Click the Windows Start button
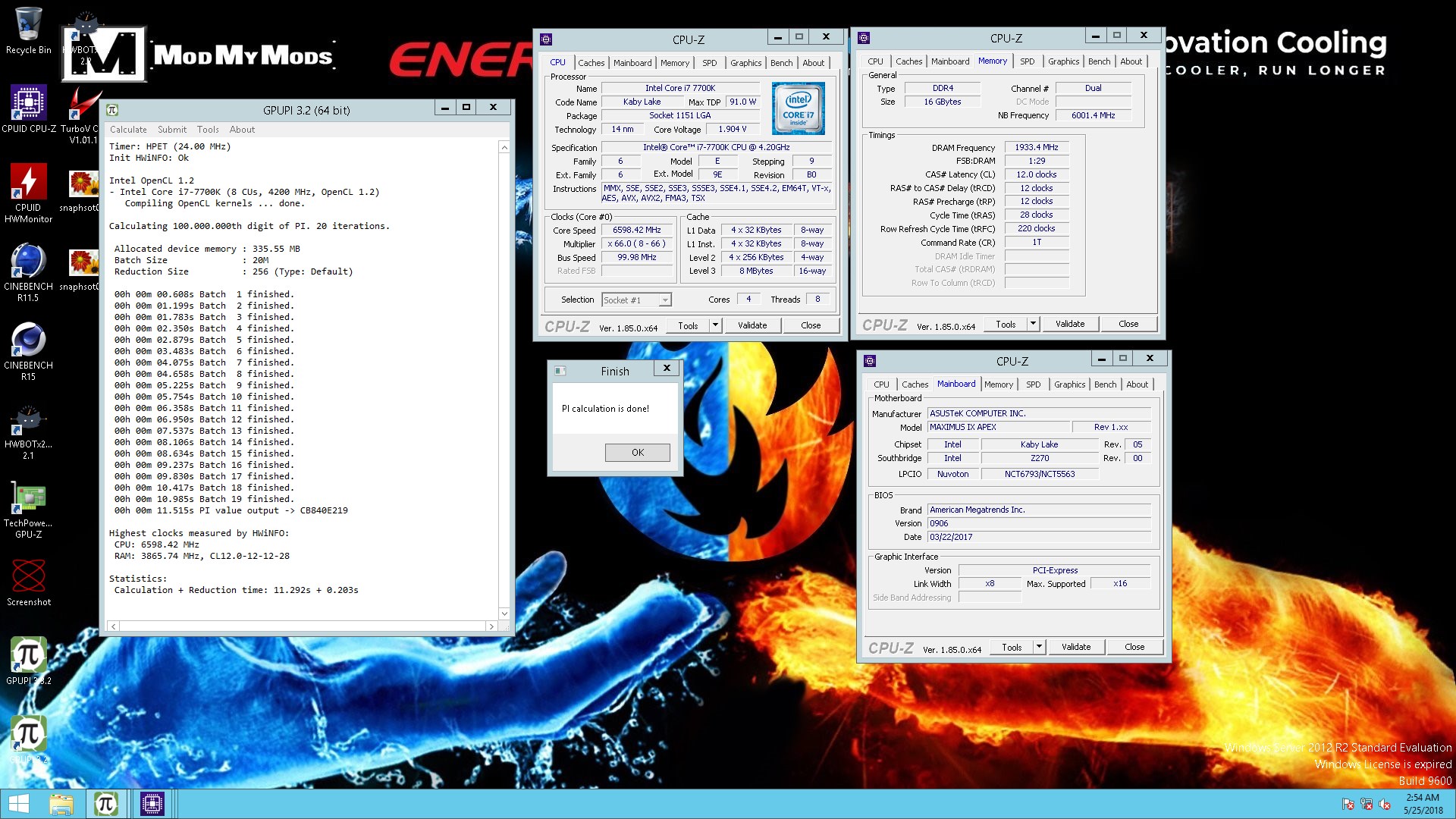Screen dimensions: 1456x819 pyautogui.click(x=18, y=804)
